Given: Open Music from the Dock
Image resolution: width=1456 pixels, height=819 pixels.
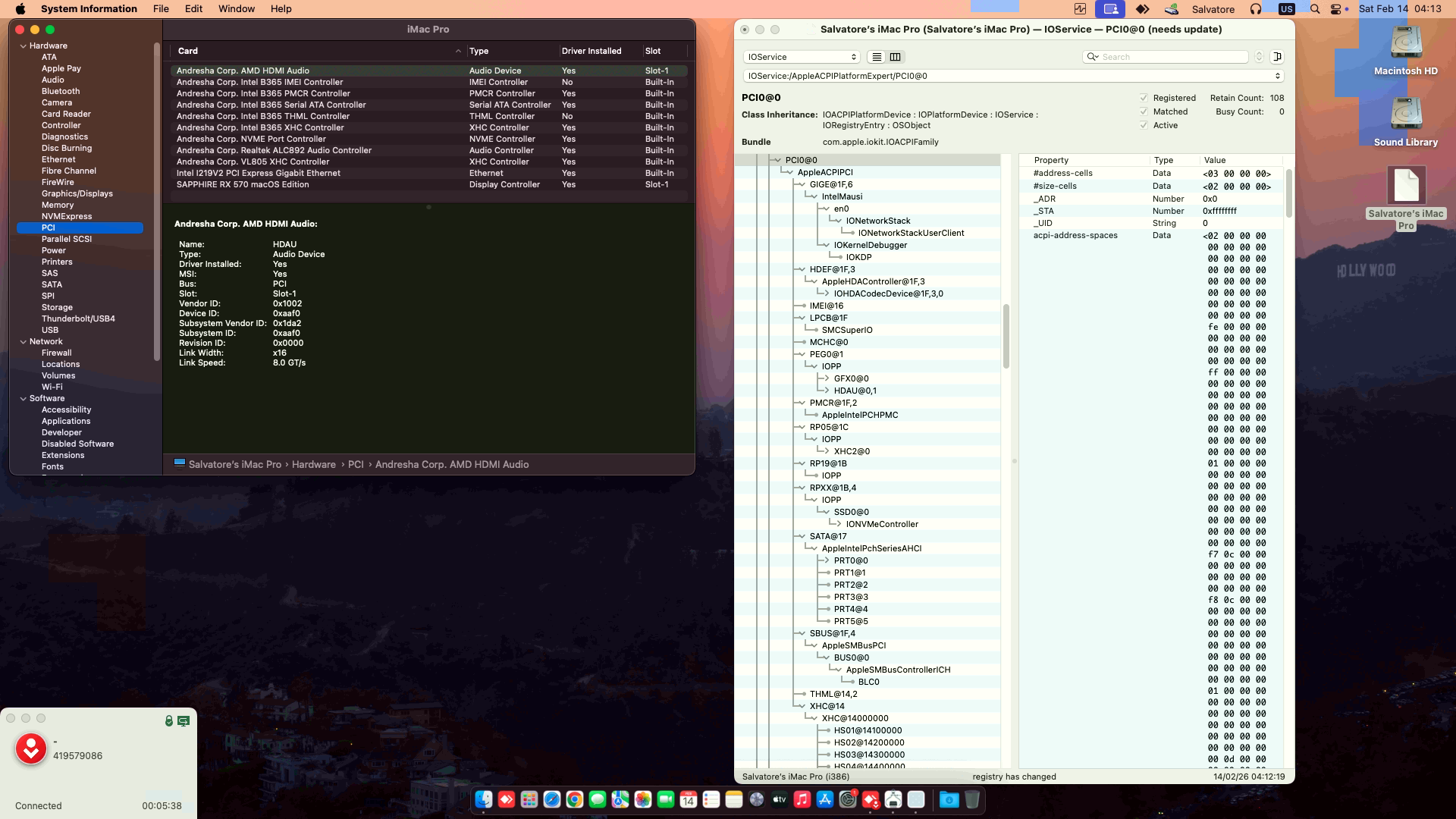Looking at the screenshot, I should pos(802,799).
